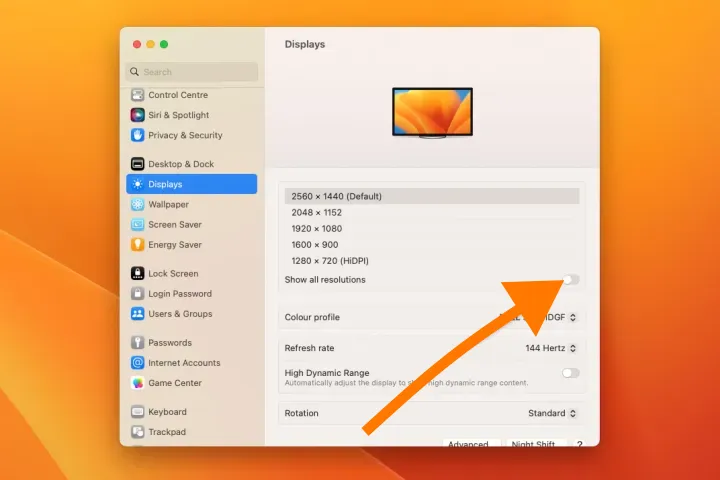The width and height of the screenshot is (720, 480).
Task: Click the Screen Saver icon
Action: 137,225
